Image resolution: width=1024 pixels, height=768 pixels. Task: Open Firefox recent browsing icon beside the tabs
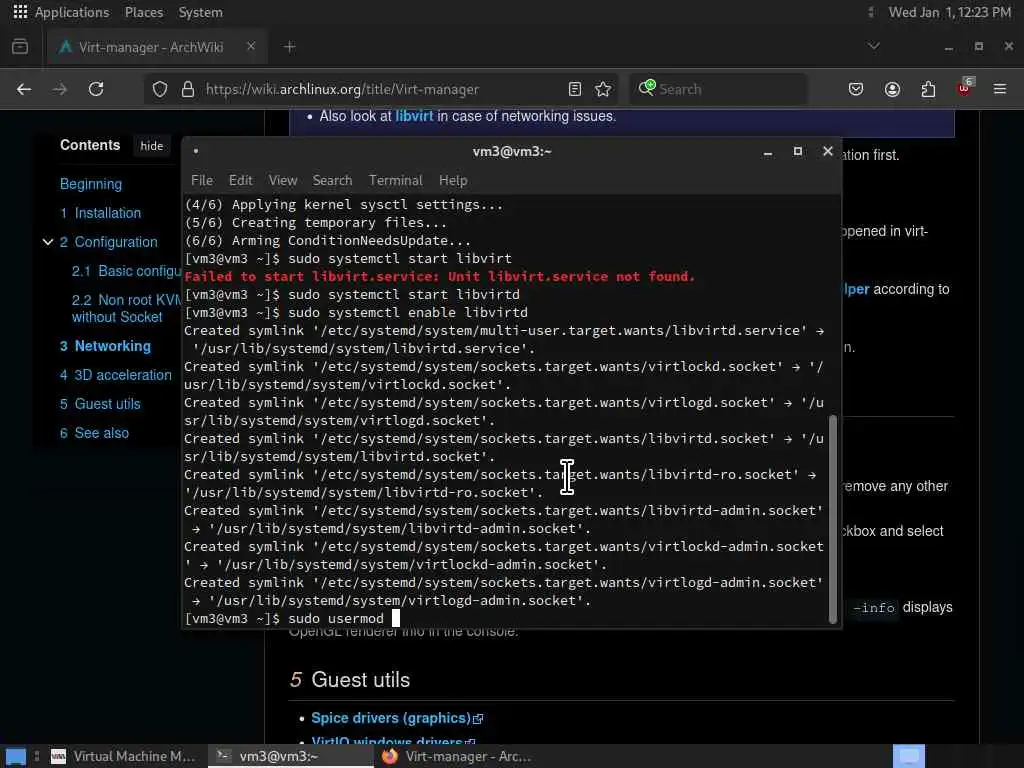tap(20, 47)
